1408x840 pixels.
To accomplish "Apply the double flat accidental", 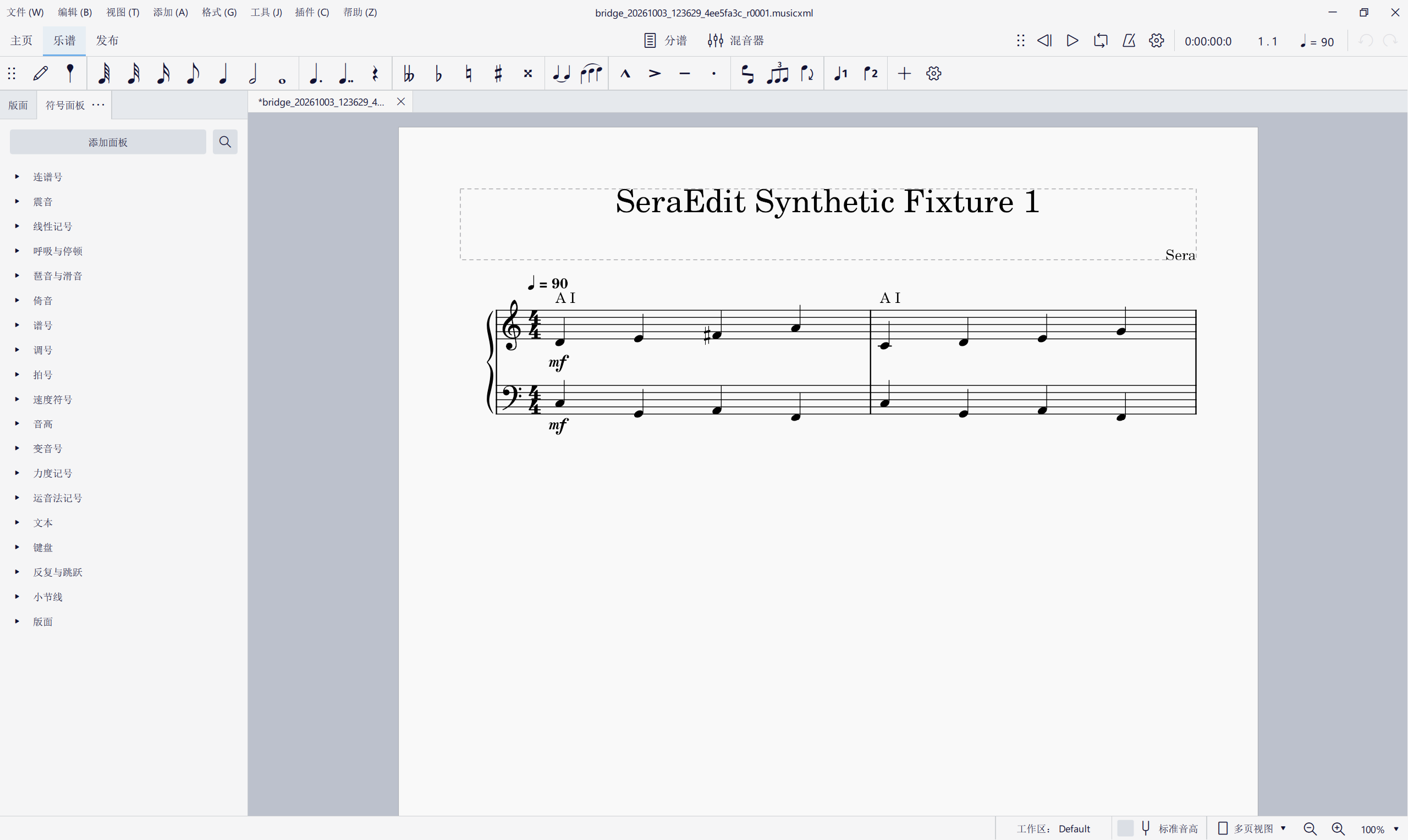I will point(409,74).
